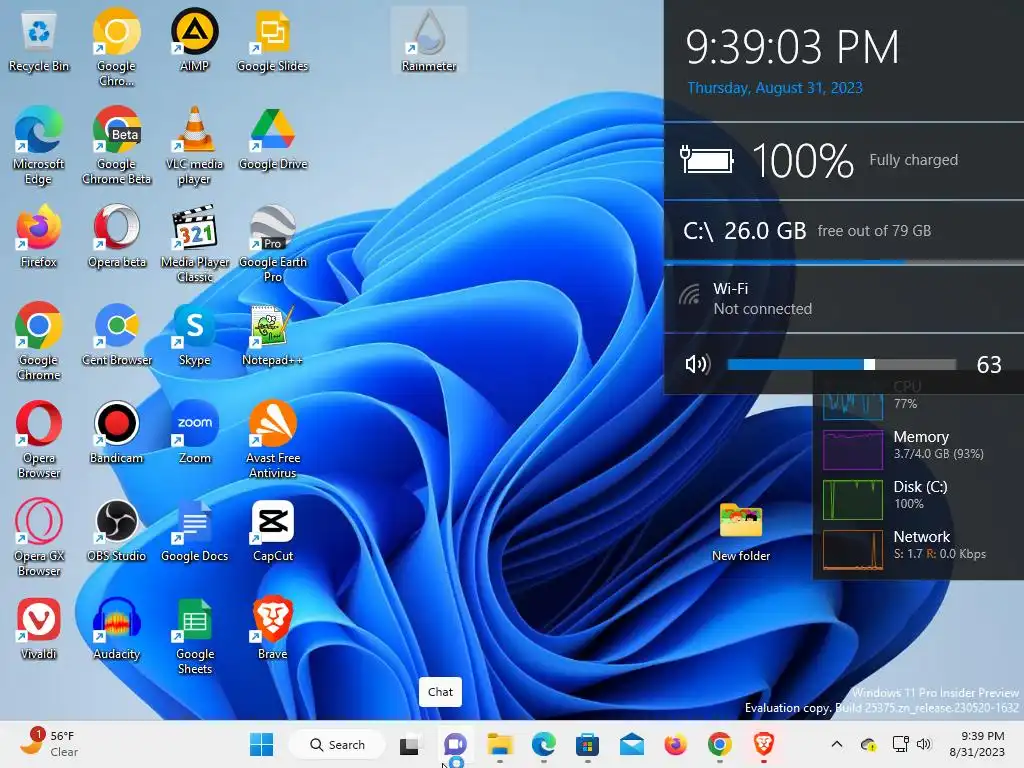The width and height of the screenshot is (1024, 768).
Task: Click the cloud sync tray icon
Action: (x=869, y=744)
